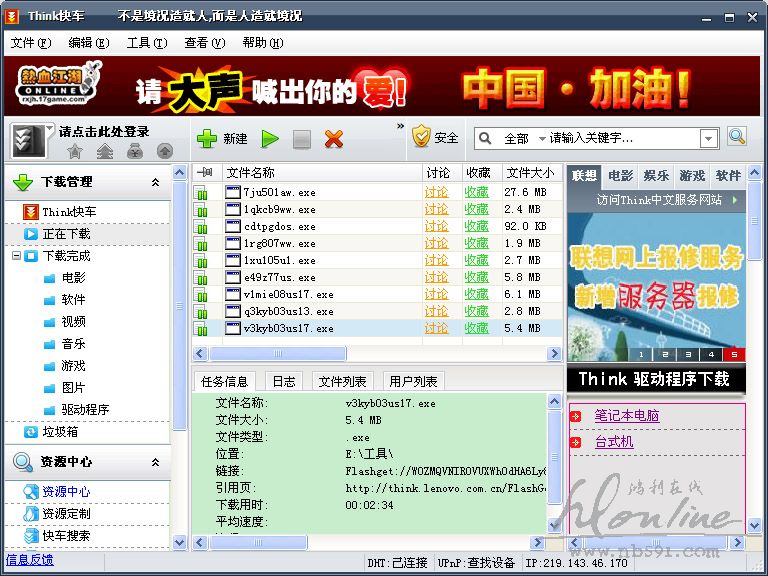Open the 工具 menu

[x=145, y=43]
